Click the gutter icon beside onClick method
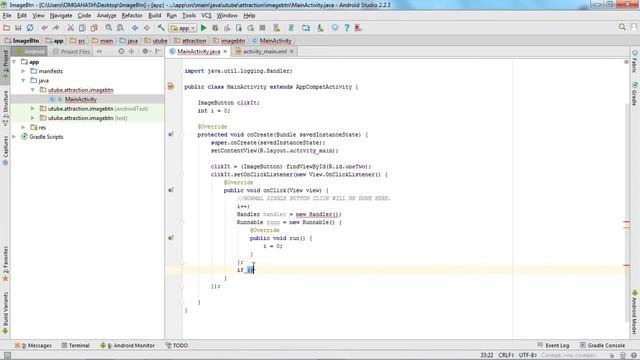The image size is (640, 360). point(171,190)
